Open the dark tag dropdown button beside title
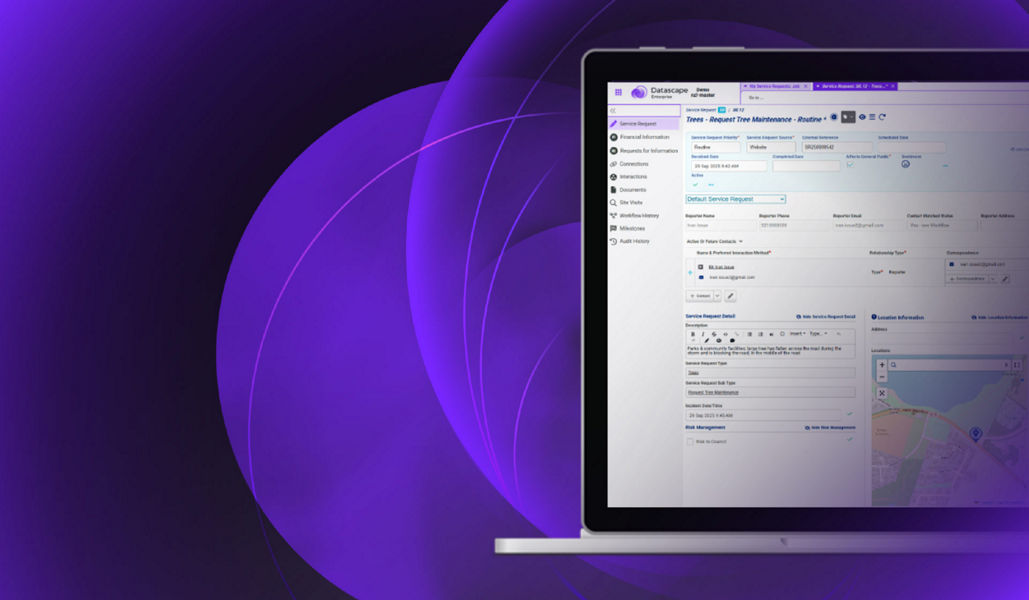 coord(849,117)
